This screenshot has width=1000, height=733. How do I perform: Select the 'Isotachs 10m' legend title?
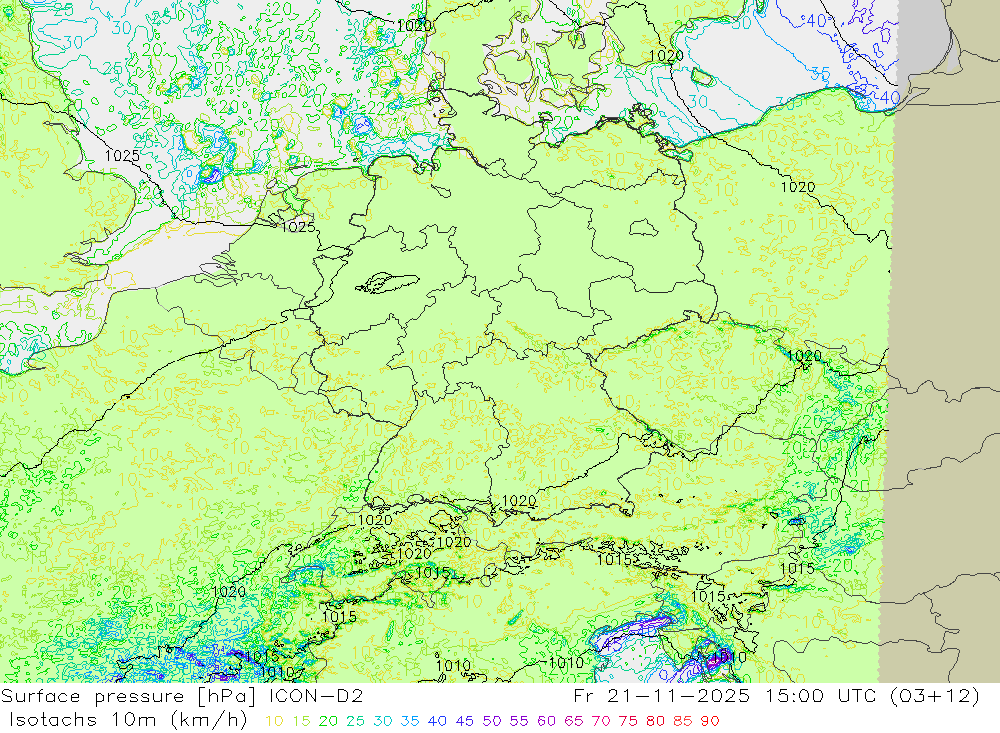(x=82, y=720)
